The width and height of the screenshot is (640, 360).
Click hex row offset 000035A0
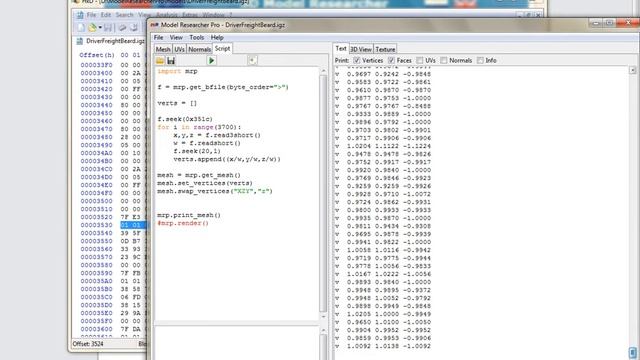pyautogui.click(x=96, y=281)
